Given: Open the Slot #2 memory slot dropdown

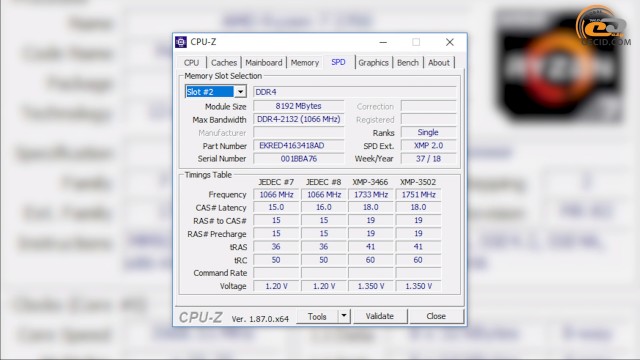Looking at the screenshot, I should click(216, 92).
